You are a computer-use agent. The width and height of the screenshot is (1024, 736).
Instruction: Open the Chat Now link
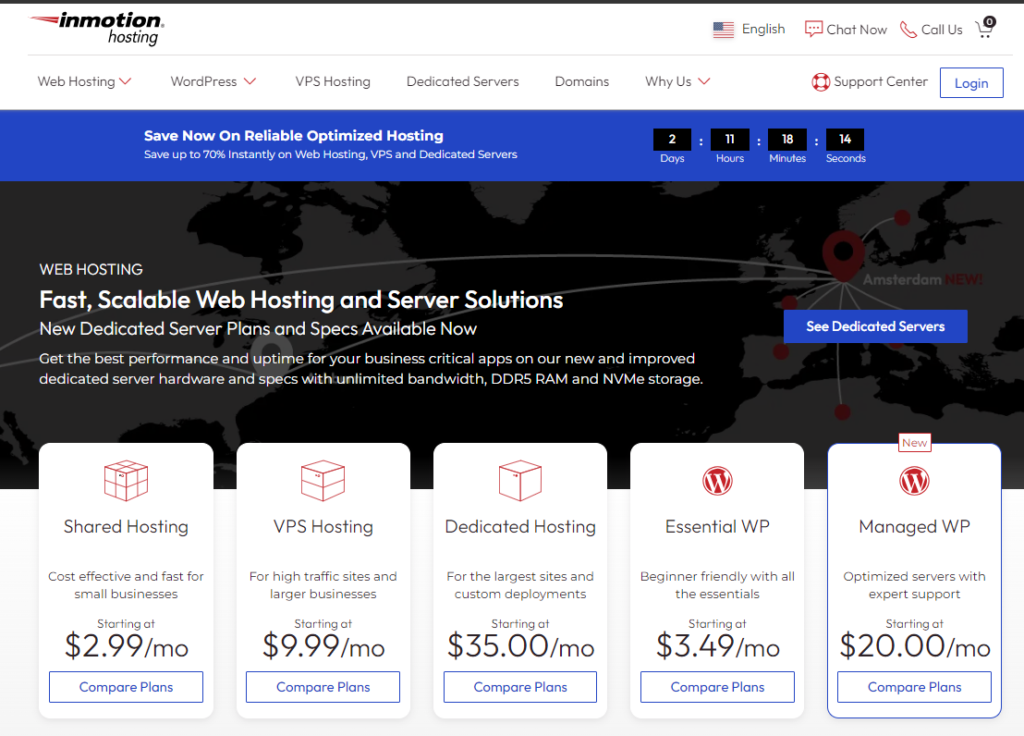(x=856, y=29)
